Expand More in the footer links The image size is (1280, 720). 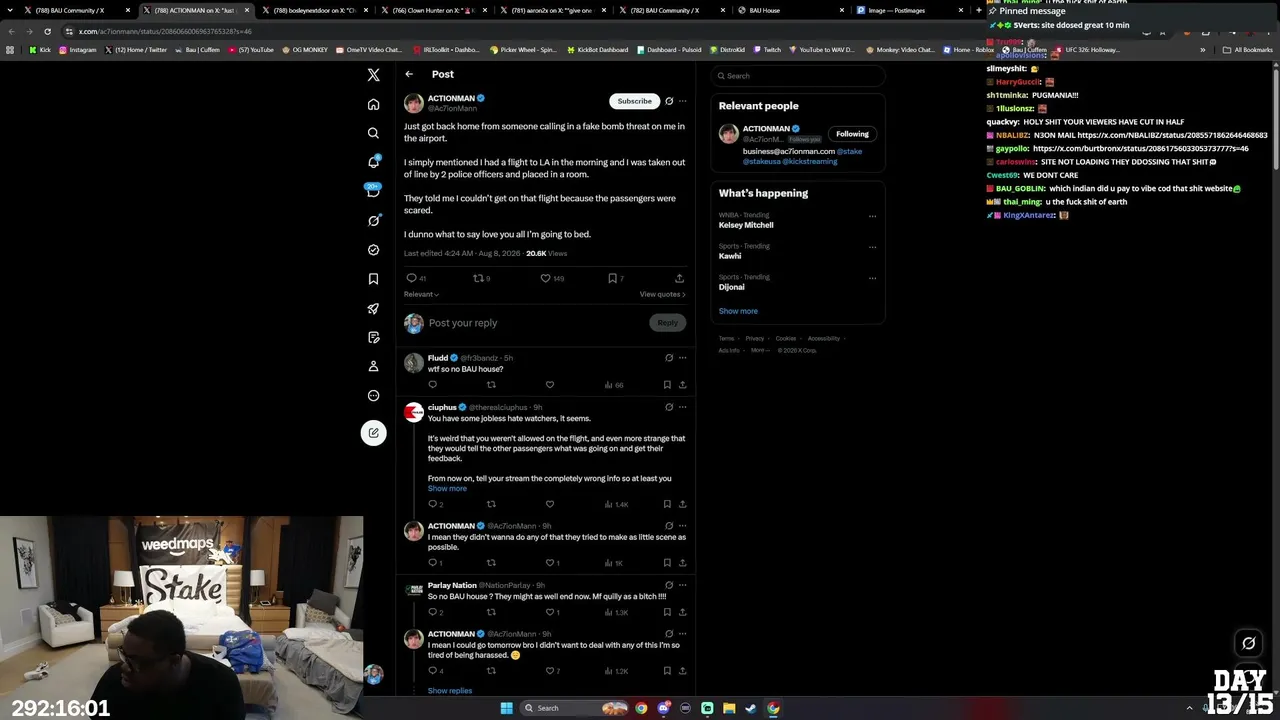pyautogui.click(x=759, y=350)
